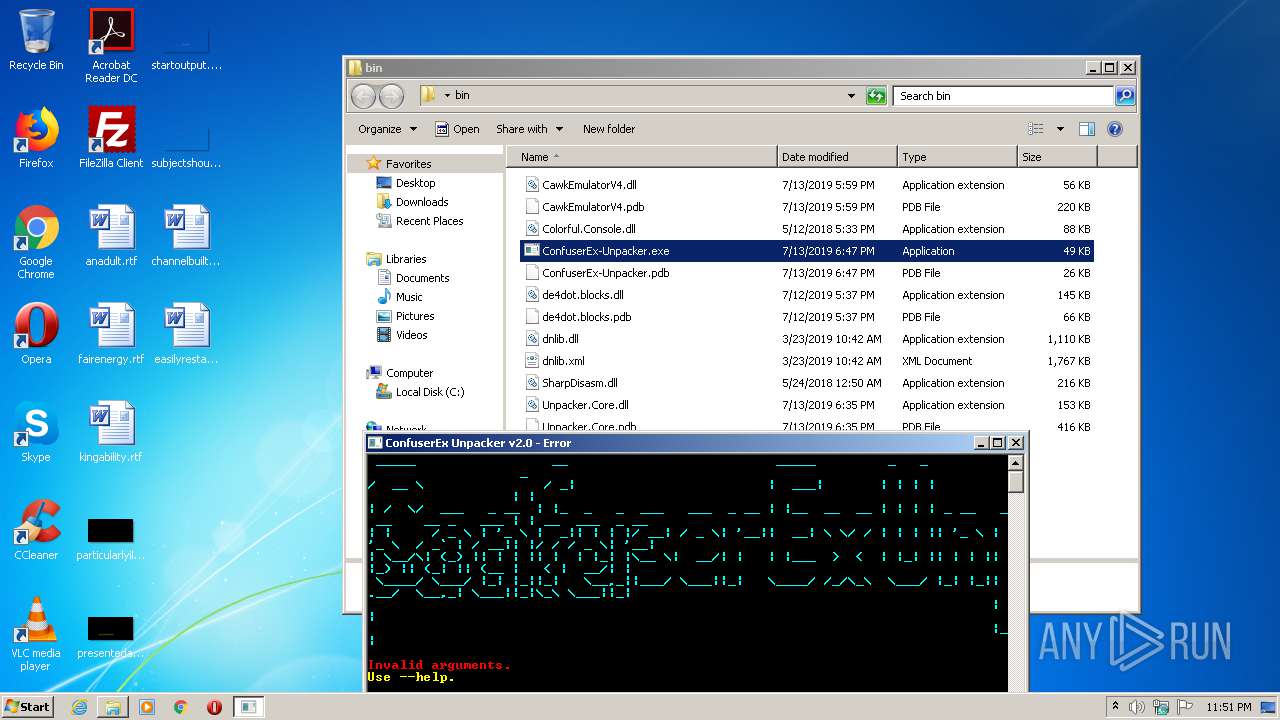Click in Search bin field
This screenshot has width=1280, height=720.
[x=1002, y=96]
